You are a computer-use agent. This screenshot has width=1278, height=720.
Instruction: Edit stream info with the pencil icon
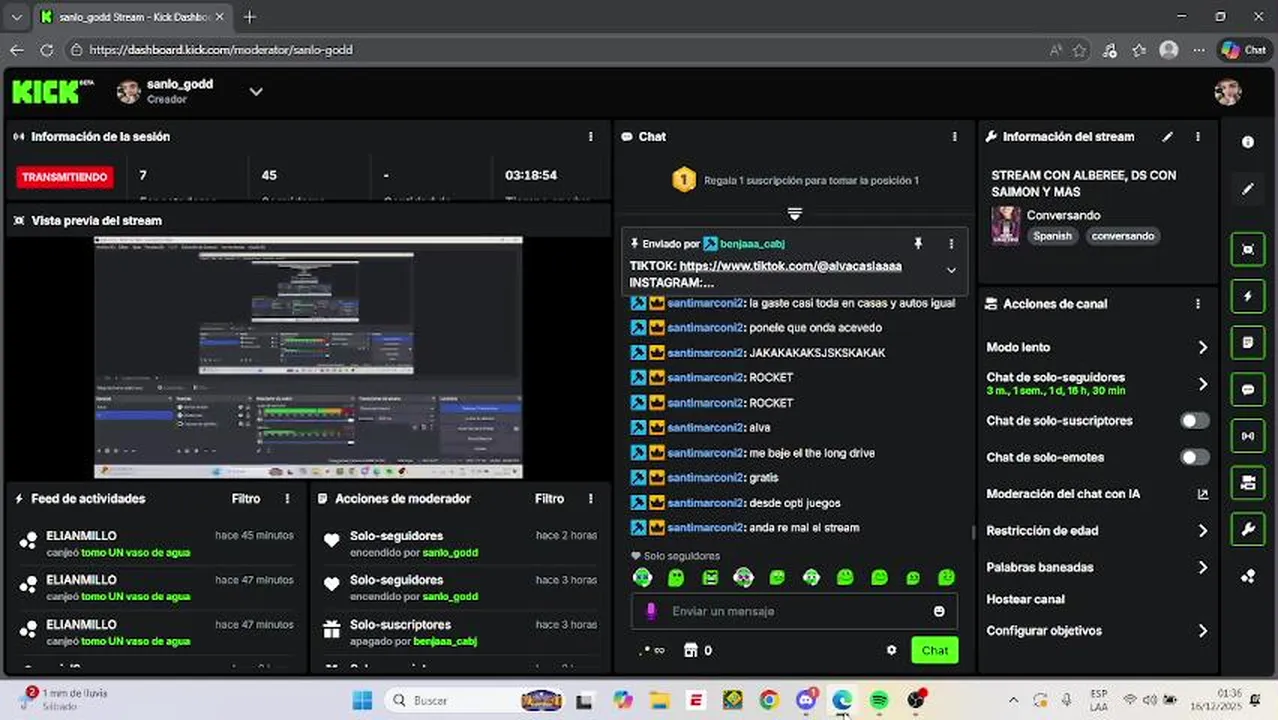tap(1167, 137)
